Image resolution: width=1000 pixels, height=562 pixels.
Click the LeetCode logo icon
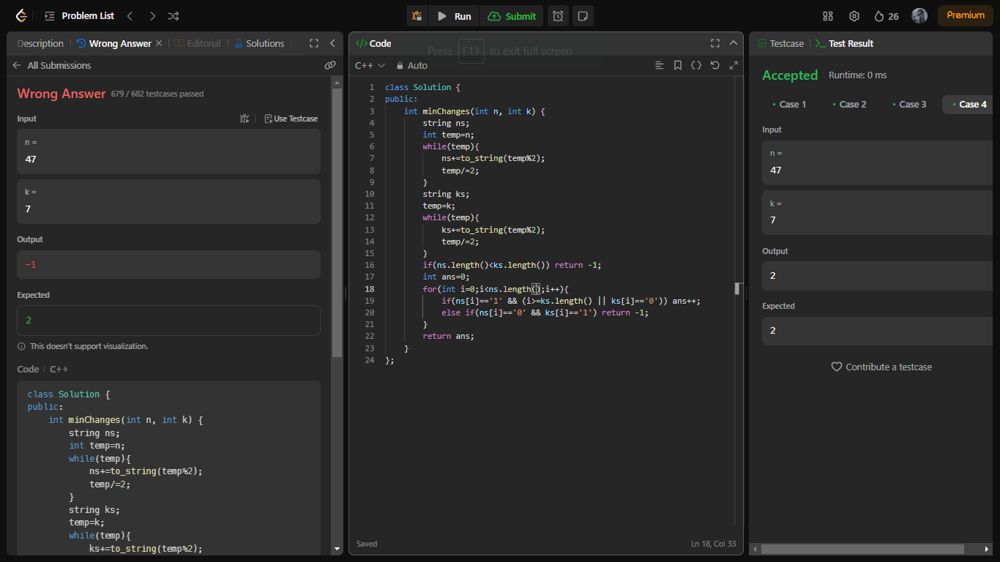pyautogui.click(x=21, y=16)
